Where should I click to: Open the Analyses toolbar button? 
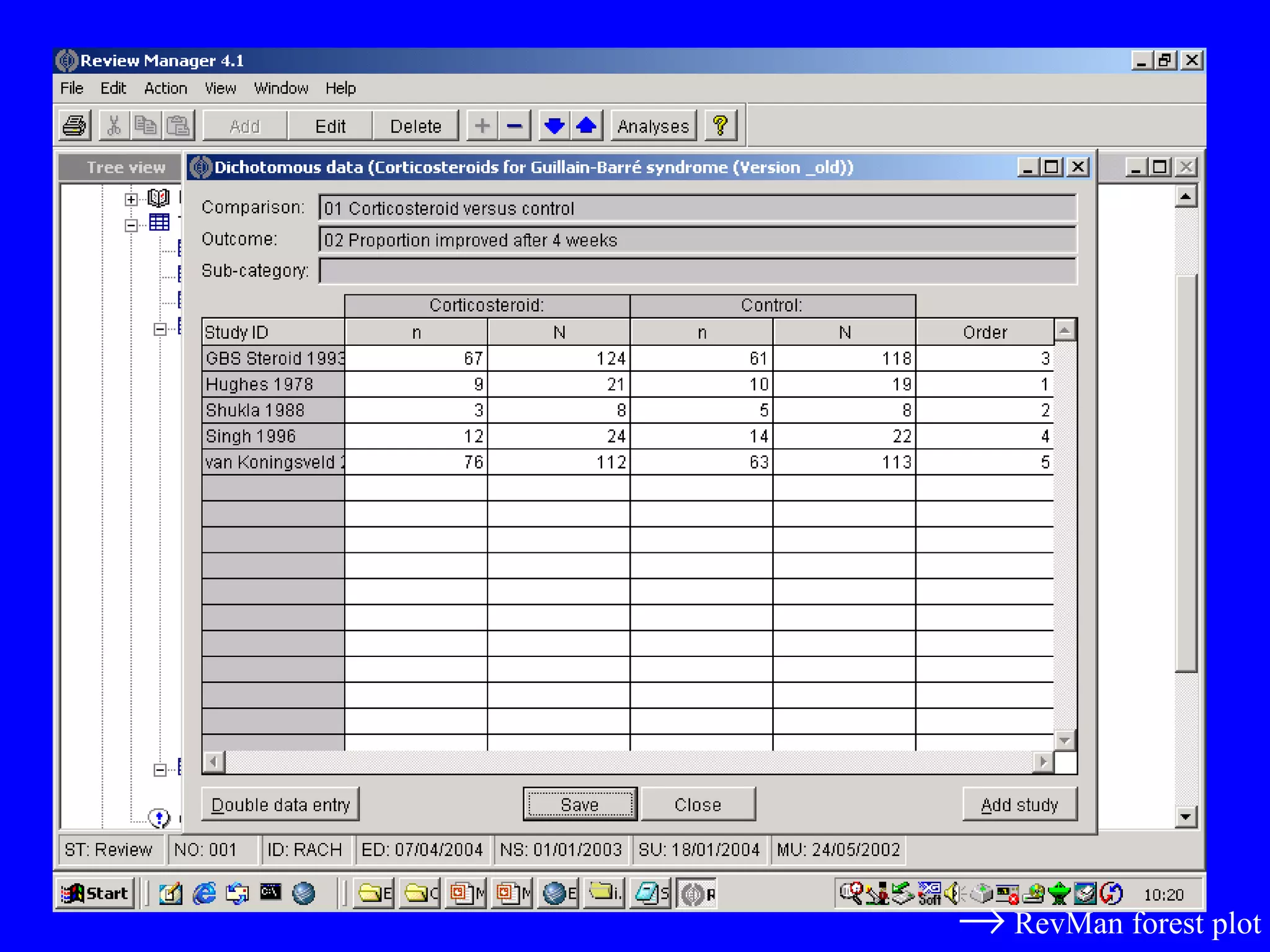click(x=653, y=126)
